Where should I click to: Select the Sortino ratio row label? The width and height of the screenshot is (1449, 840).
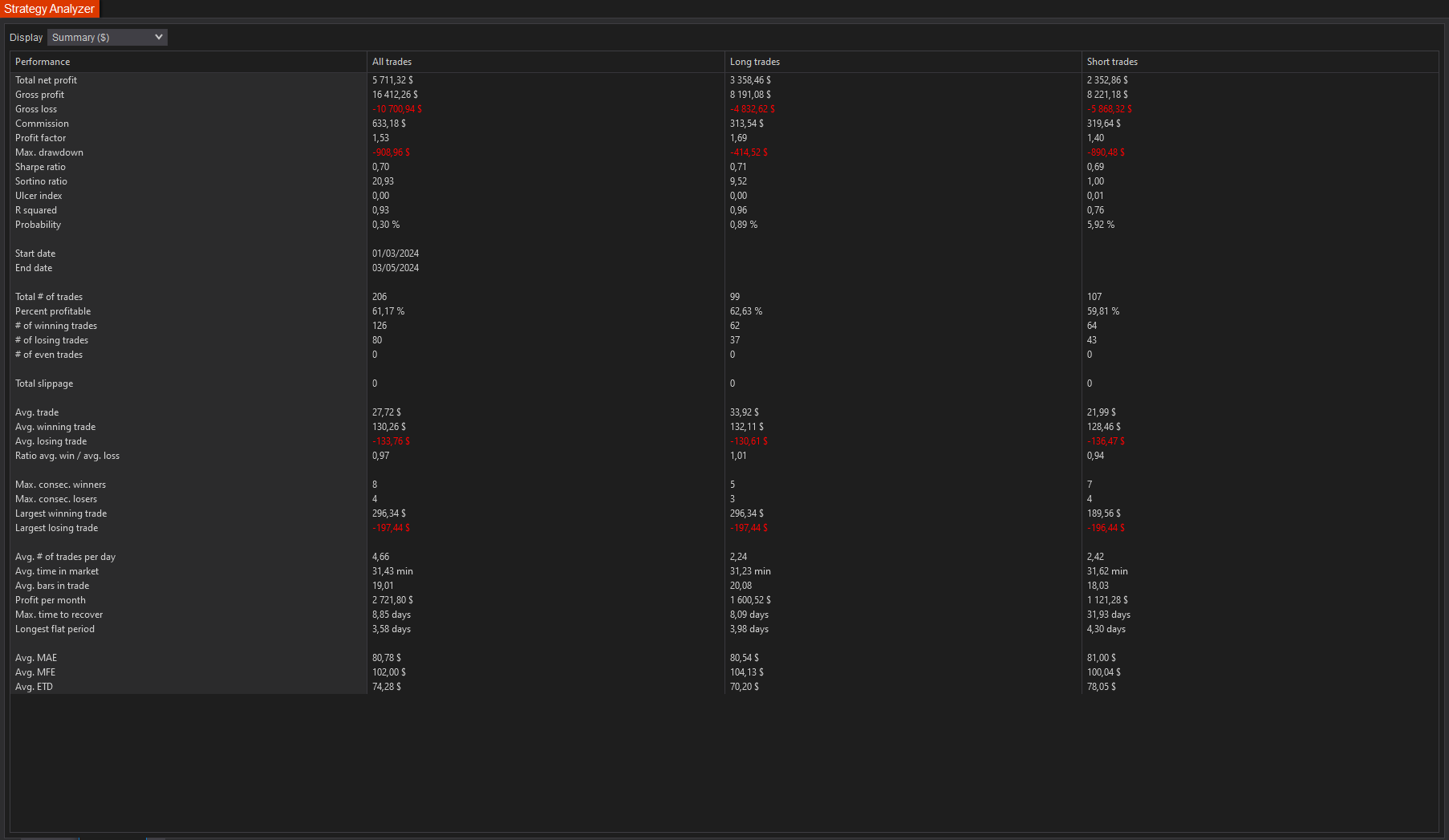[x=41, y=181]
